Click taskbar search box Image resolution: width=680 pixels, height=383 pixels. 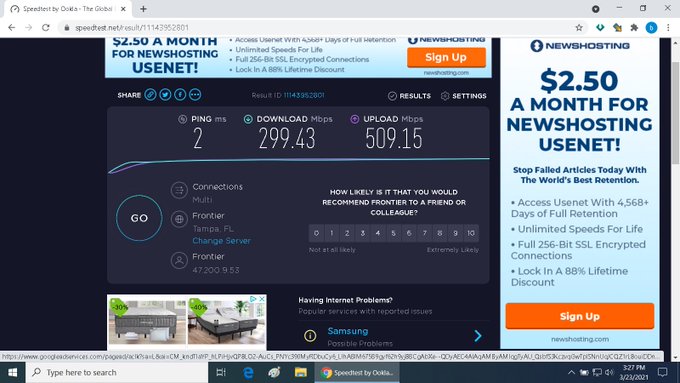pos(117,372)
